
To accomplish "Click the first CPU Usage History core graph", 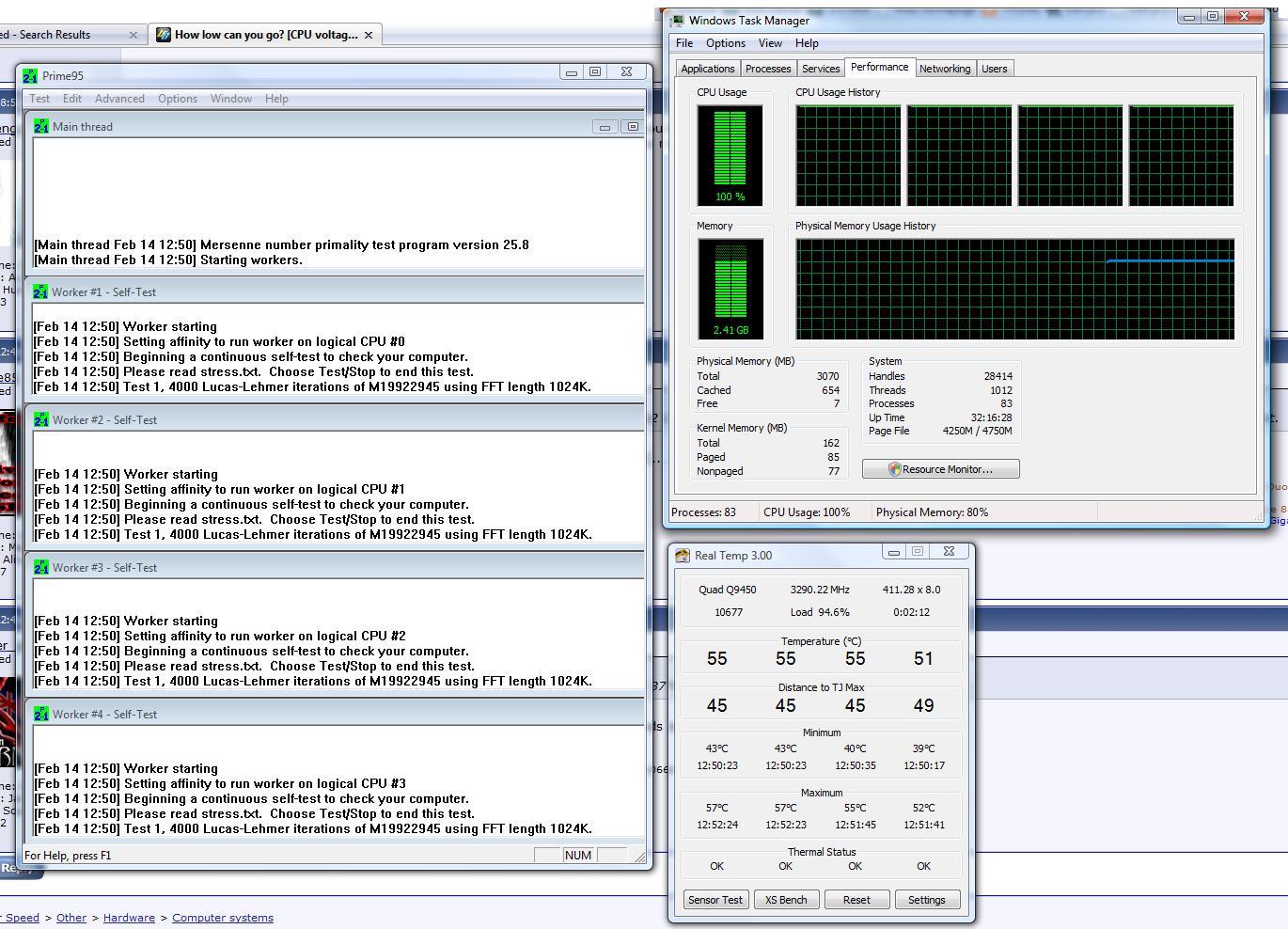I will coord(848,155).
